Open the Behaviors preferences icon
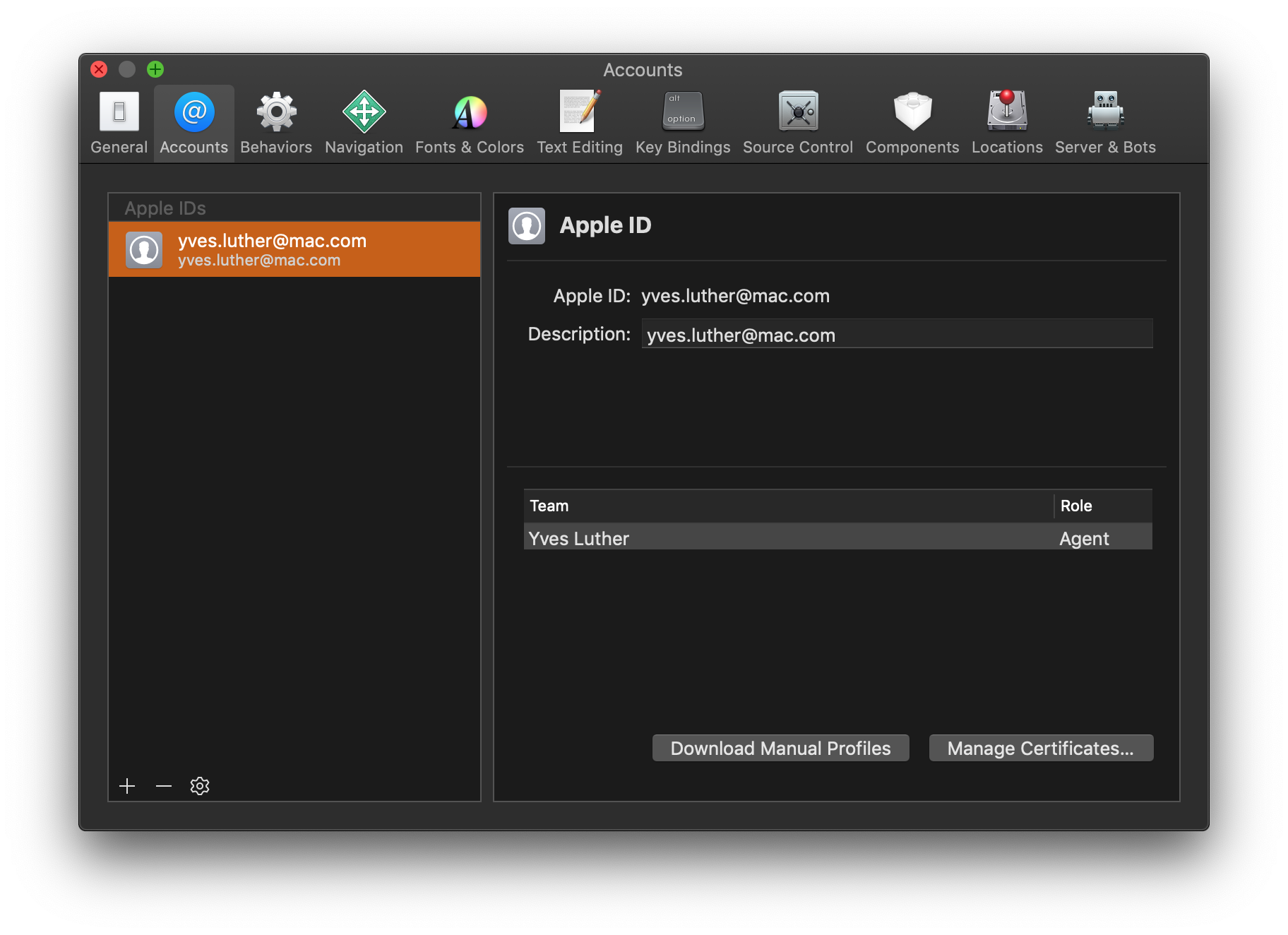This screenshot has width=1288, height=935. tap(276, 124)
